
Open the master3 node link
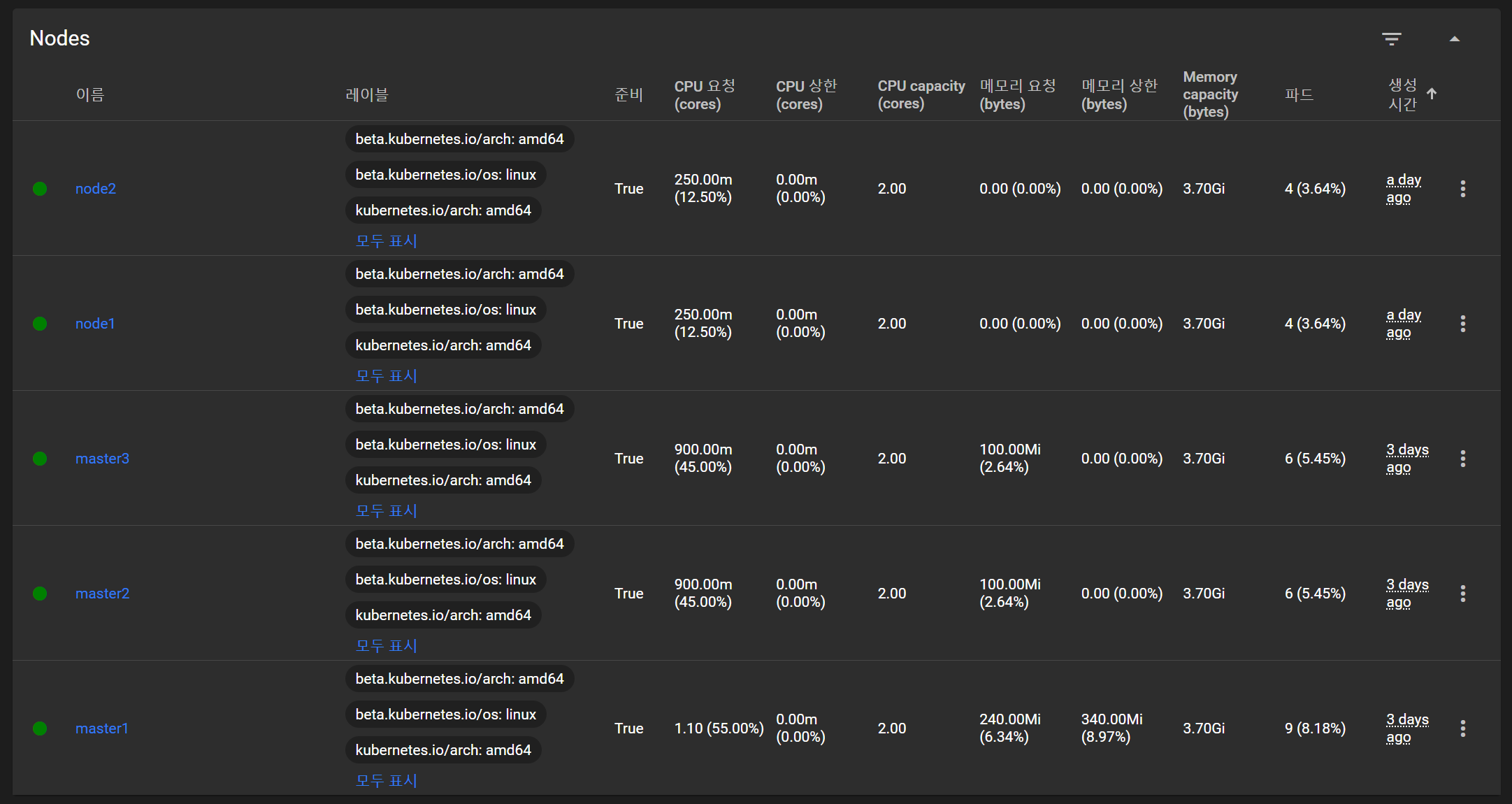[102, 459]
